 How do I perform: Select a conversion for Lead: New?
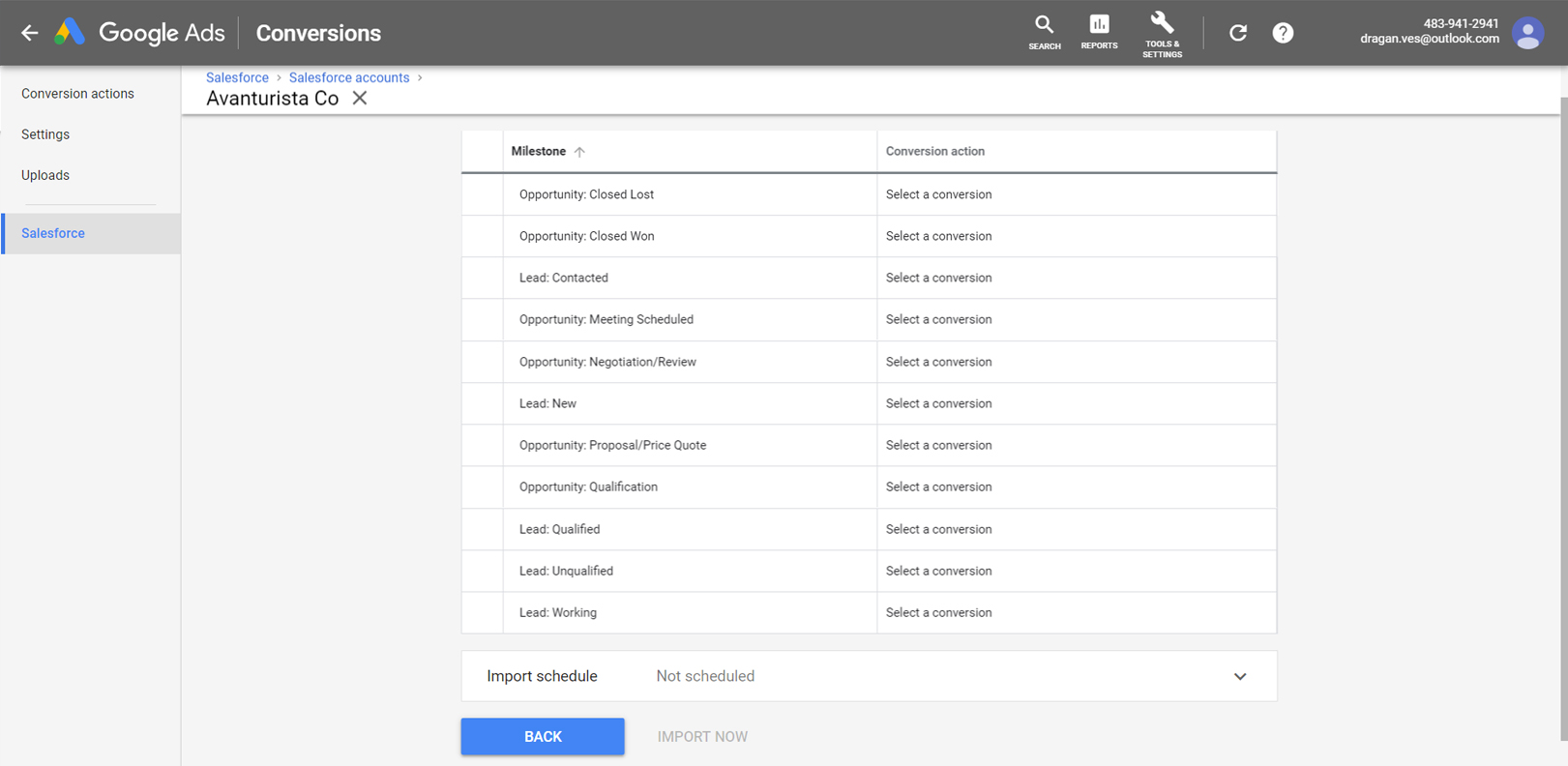point(938,403)
